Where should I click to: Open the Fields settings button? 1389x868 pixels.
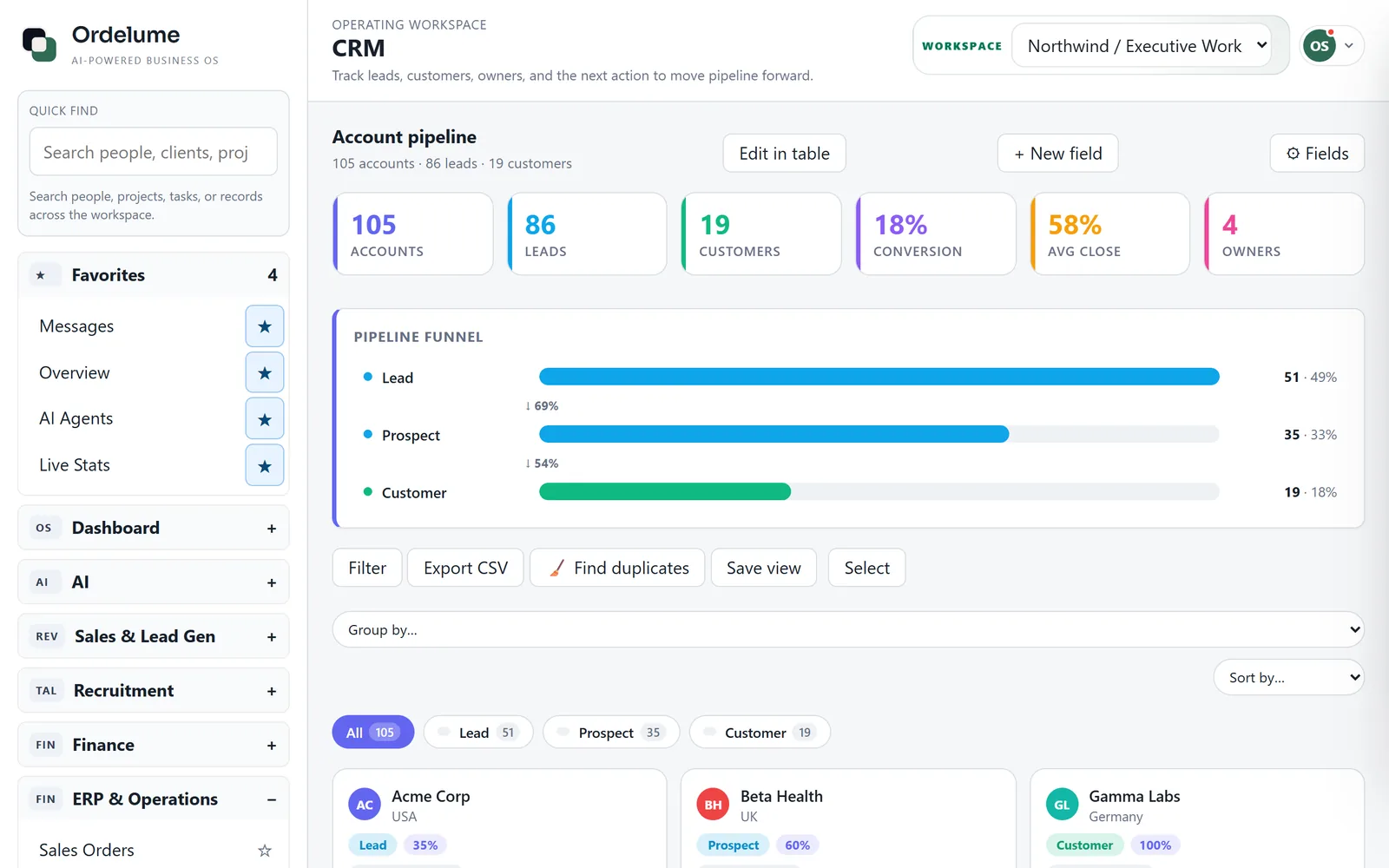1317,154
